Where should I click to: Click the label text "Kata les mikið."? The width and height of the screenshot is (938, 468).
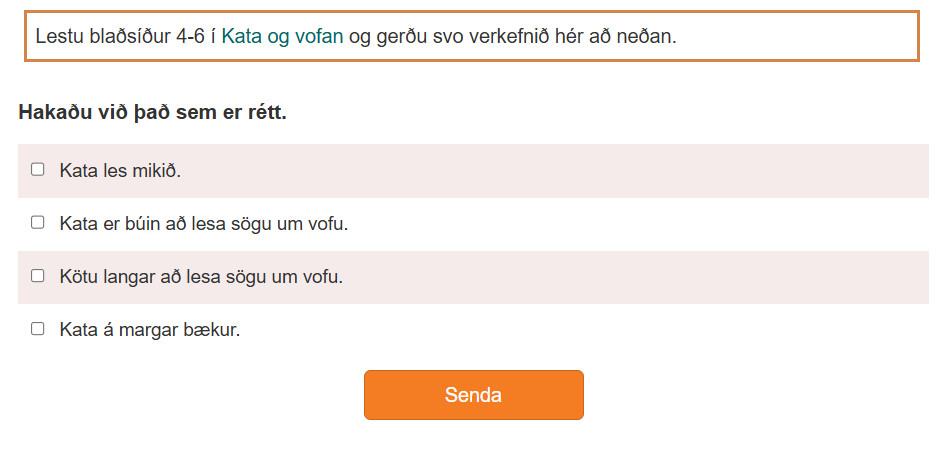[x=120, y=171]
